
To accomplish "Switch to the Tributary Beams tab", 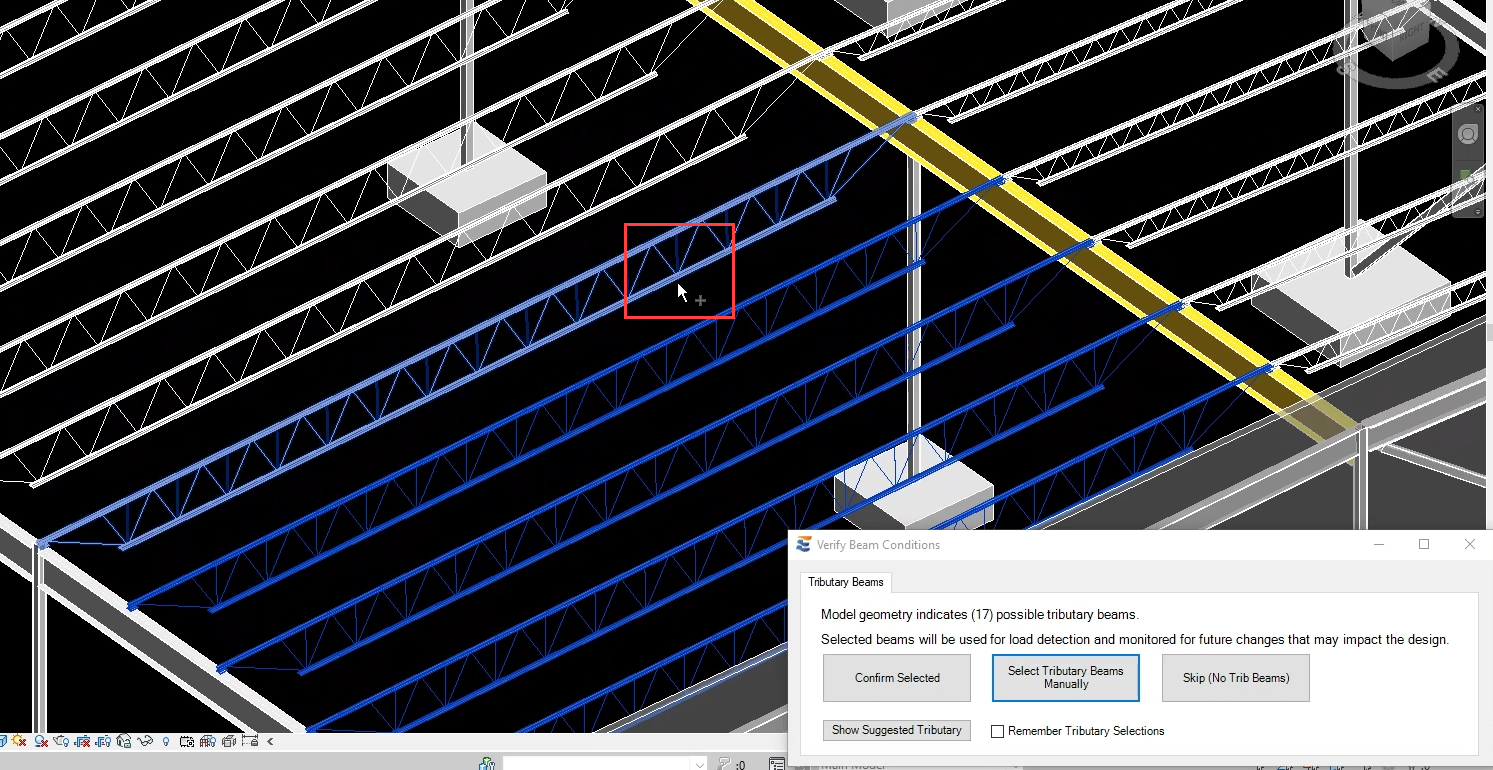I will 845,582.
